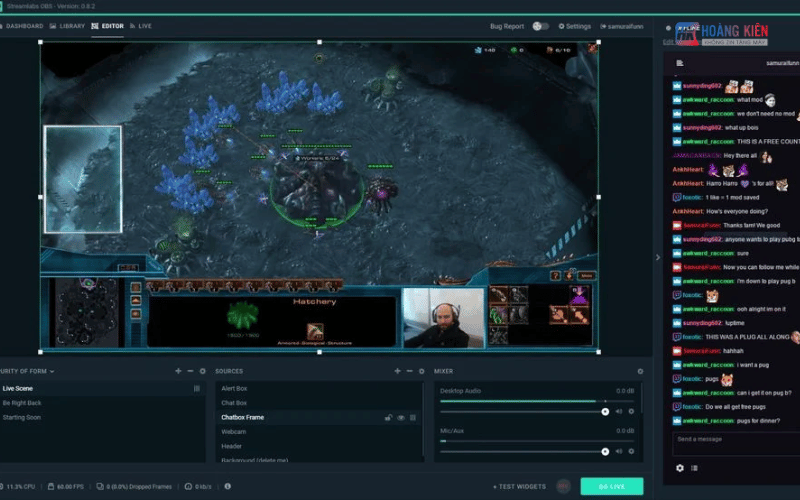This screenshot has width=800, height=500.
Task: Open the chat viewer list icon
Action: pyautogui.click(x=694, y=468)
